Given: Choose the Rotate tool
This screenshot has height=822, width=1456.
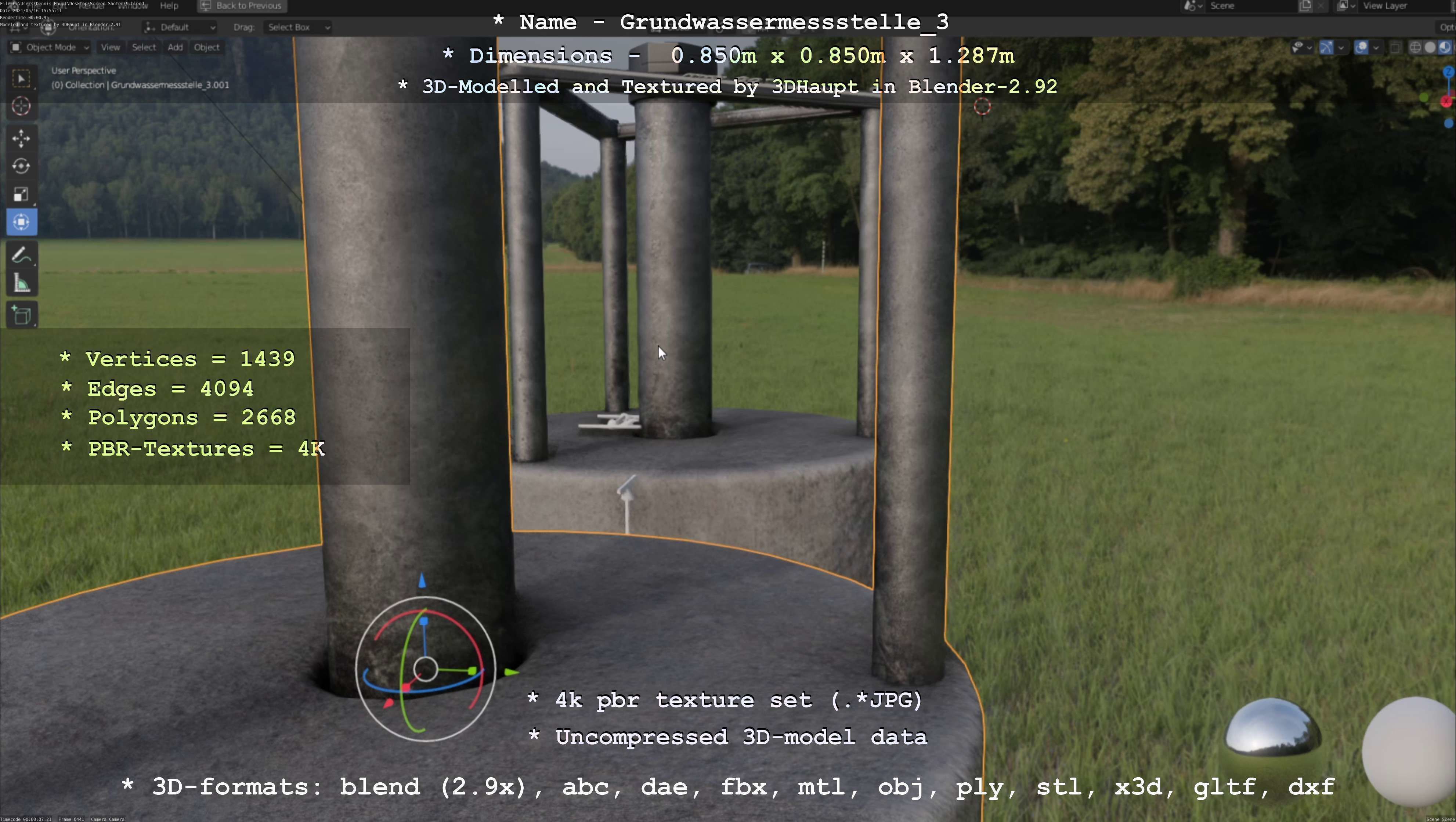Looking at the screenshot, I should pos(21,166).
